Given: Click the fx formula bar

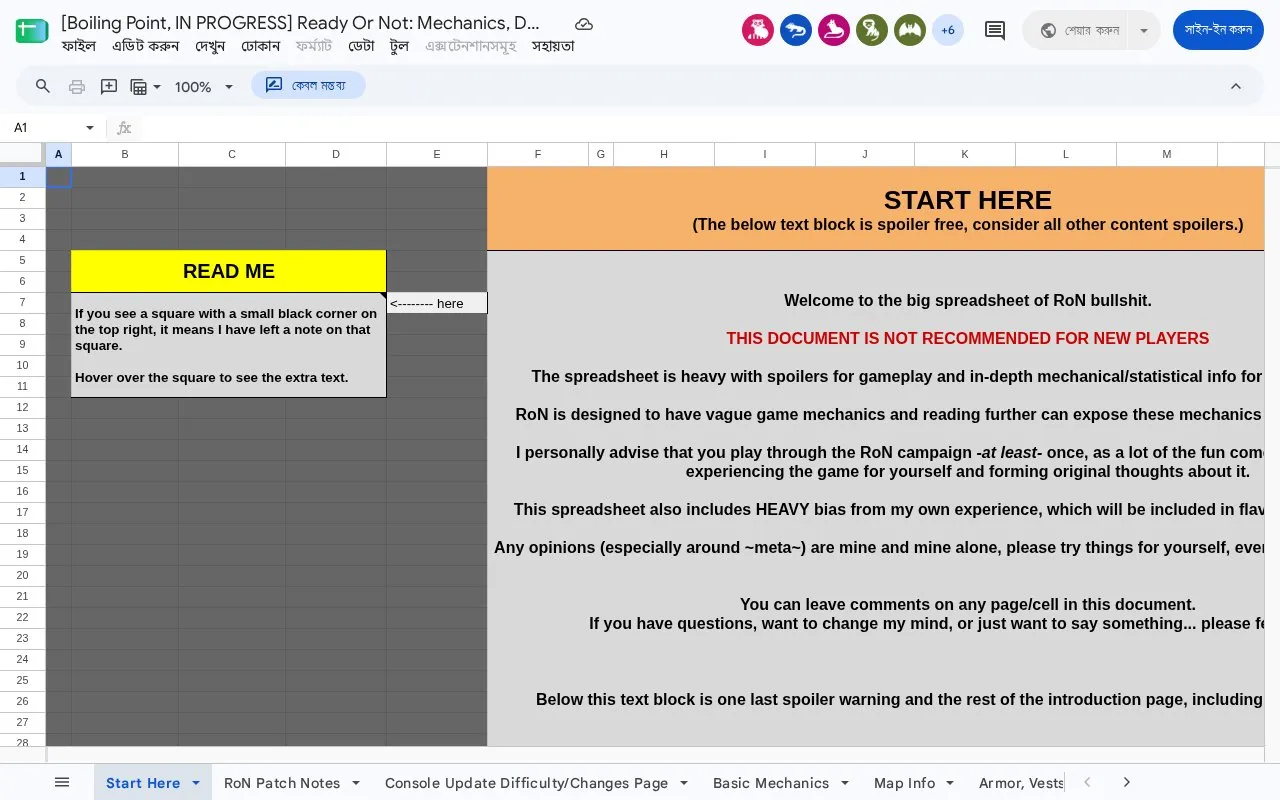Looking at the screenshot, I should click(x=700, y=128).
